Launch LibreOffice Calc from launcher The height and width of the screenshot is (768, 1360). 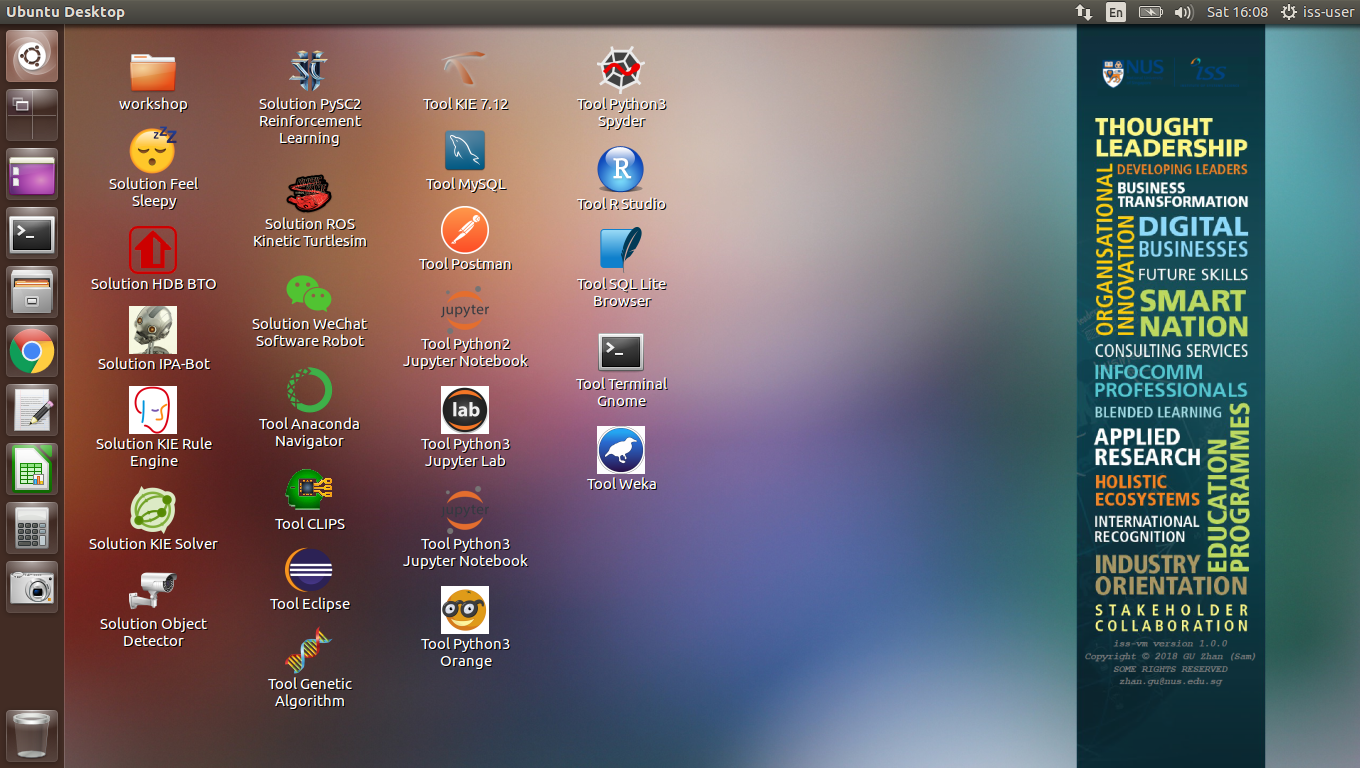32,470
